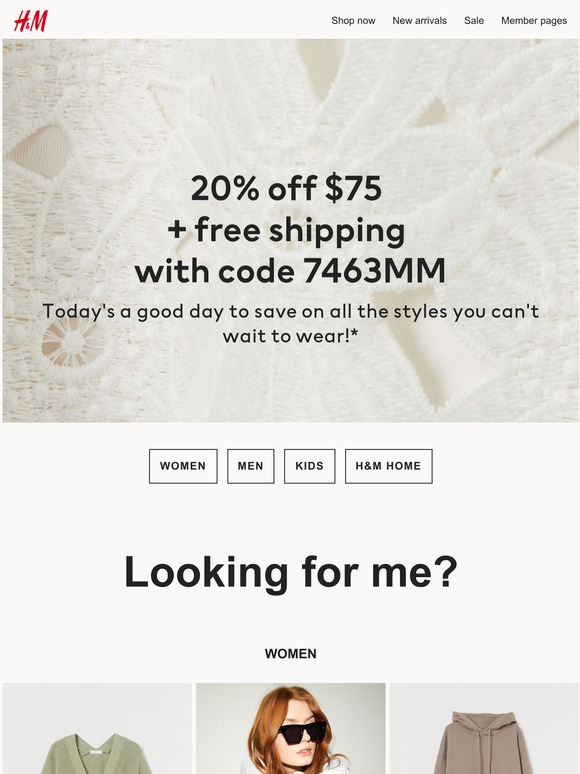The image size is (580, 774).
Task: Click the red H&M logo
Action: pyautogui.click(x=31, y=21)
